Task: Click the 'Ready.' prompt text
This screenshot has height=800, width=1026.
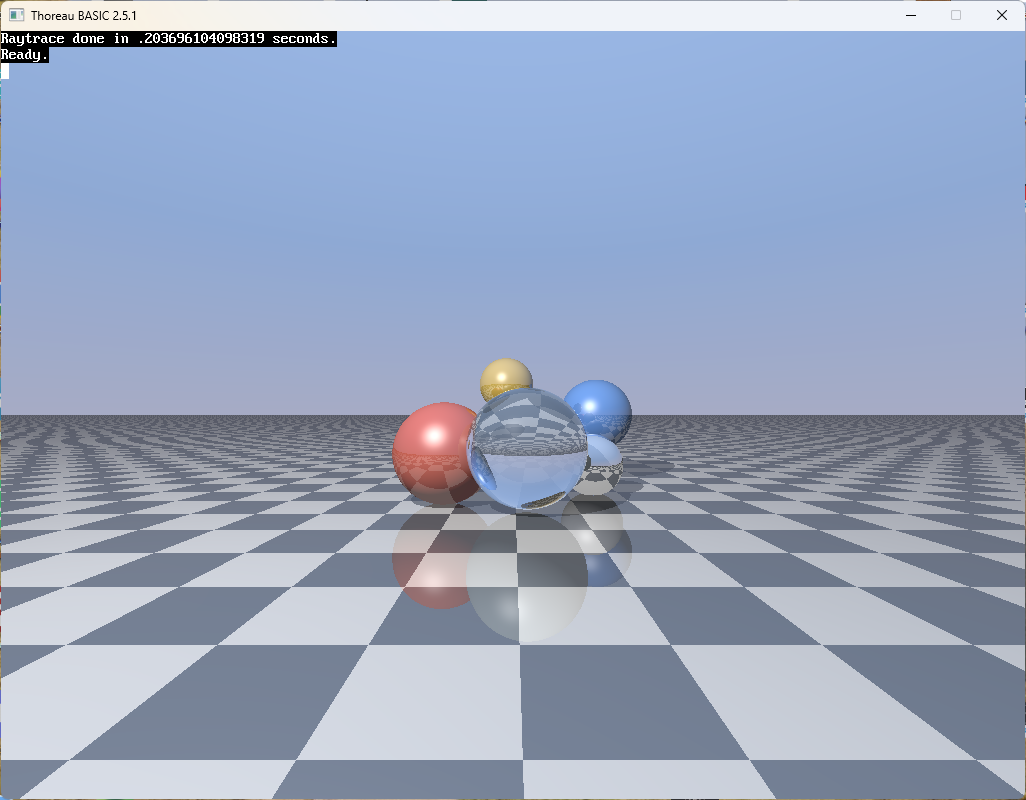Action: click(25, 55)
